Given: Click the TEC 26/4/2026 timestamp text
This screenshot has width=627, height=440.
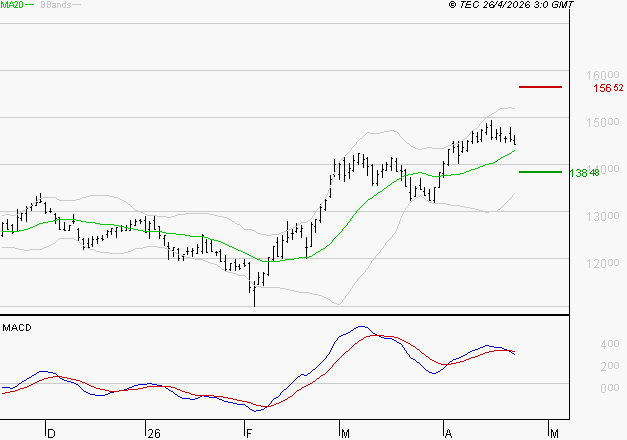Looking at the screenshot, I should [x=511, y=5].
